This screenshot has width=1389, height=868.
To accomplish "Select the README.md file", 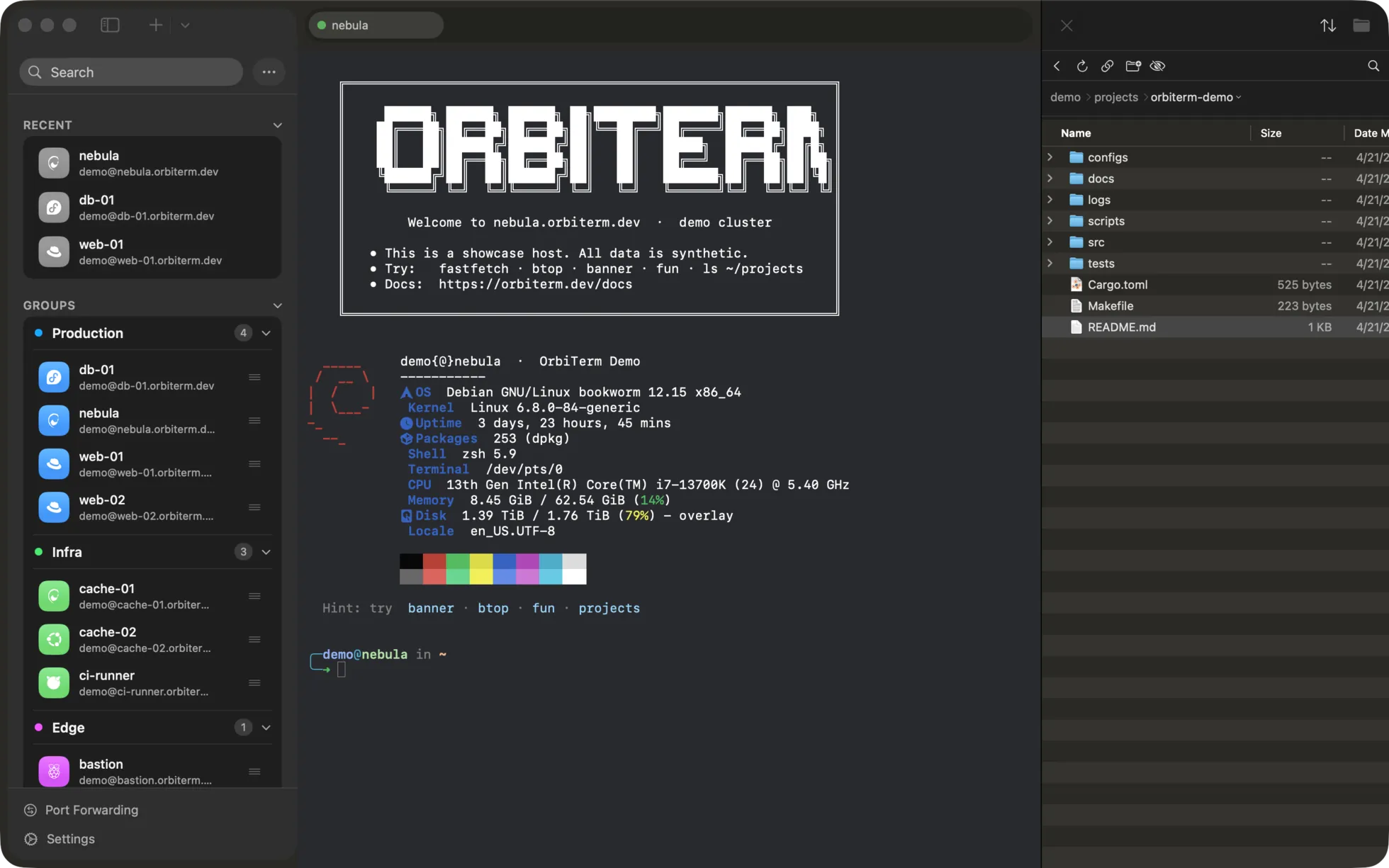I will click(1215, 327).
